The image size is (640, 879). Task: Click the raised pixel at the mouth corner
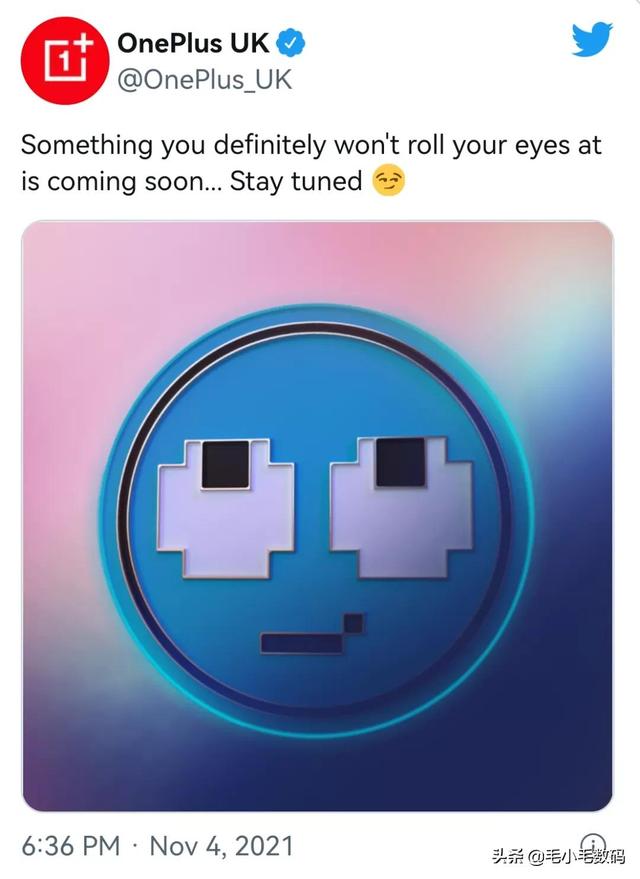point(353,623)
